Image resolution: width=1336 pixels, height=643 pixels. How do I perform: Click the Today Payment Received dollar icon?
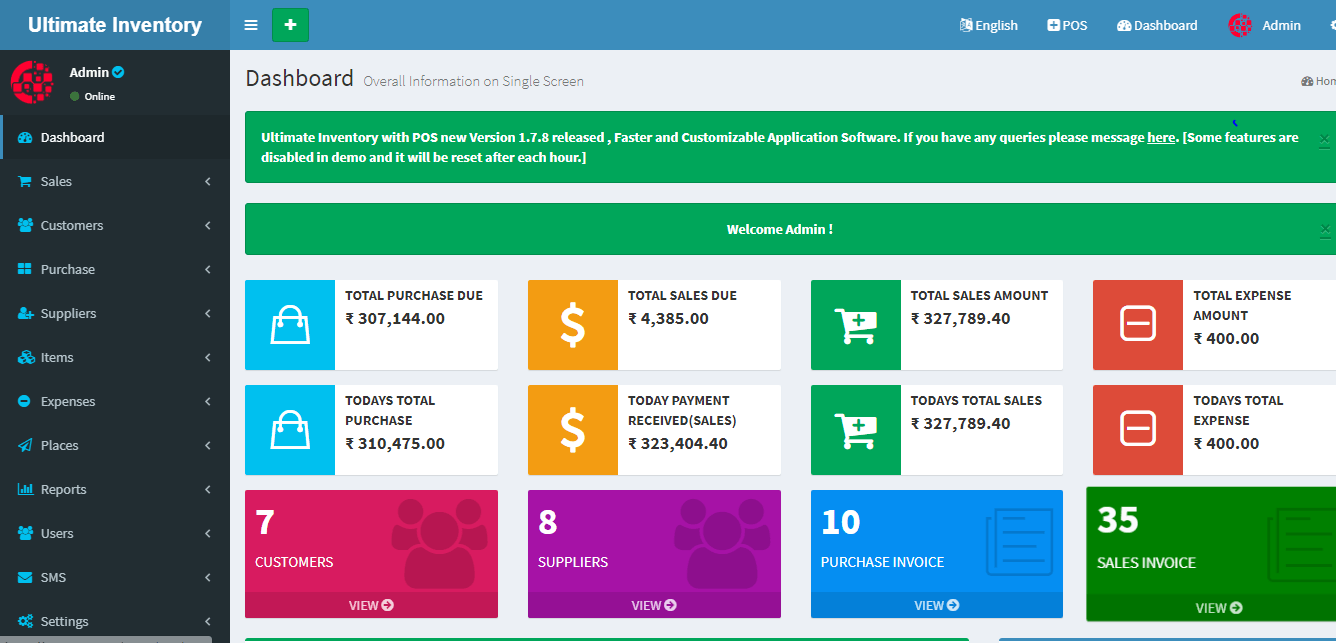[573, 429]
